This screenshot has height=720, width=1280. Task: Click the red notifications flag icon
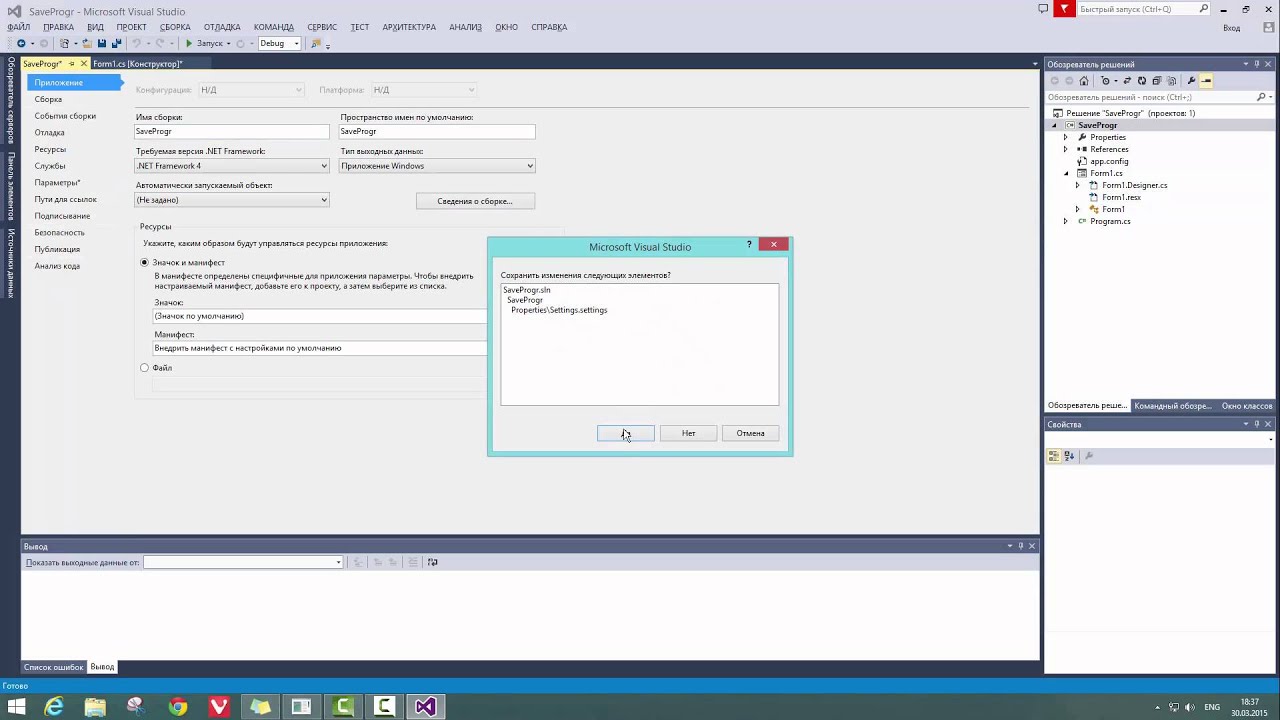pos(1065,9)
